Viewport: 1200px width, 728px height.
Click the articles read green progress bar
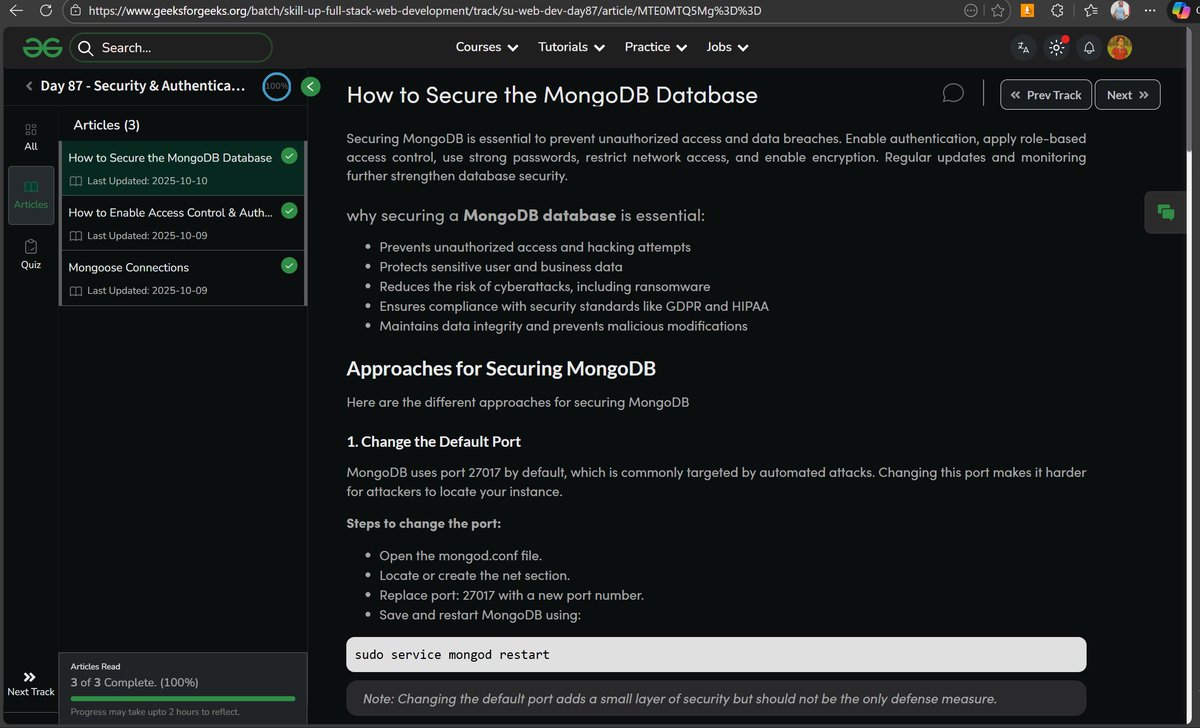pyautogui.click(x=183, y=698)
